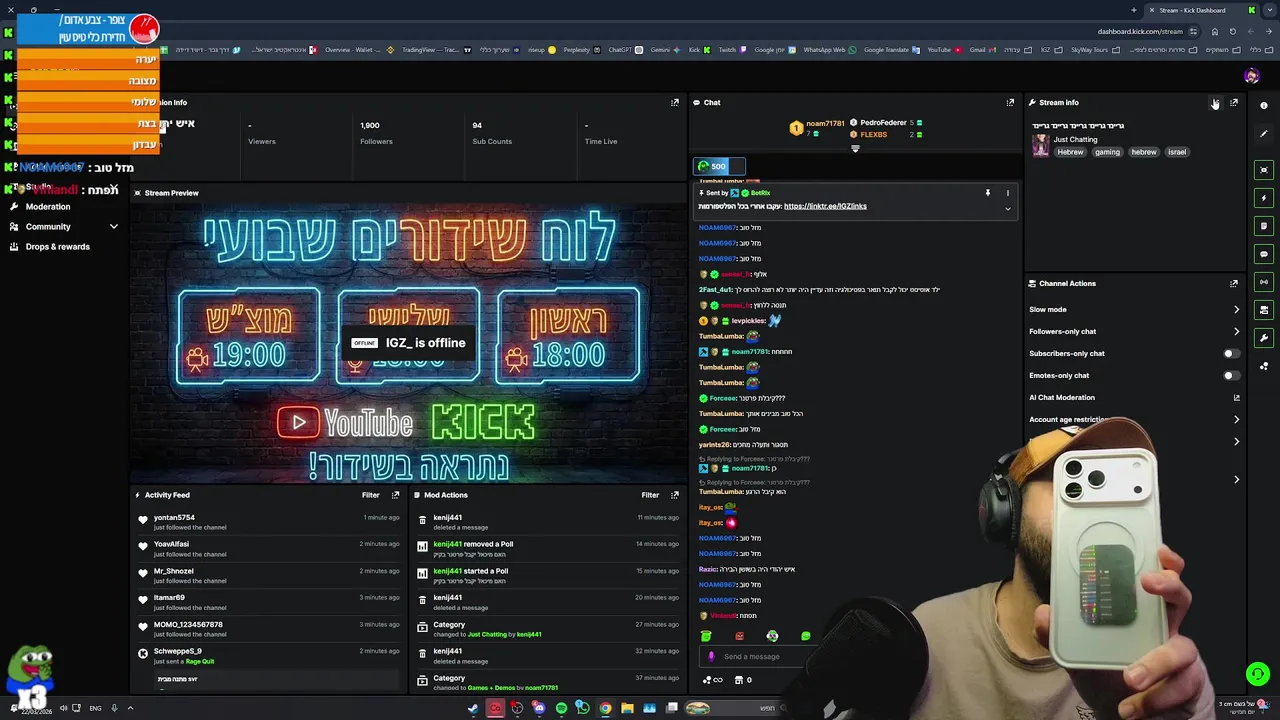Click the Hebrew stream tag

click(x=1070, y=152)
